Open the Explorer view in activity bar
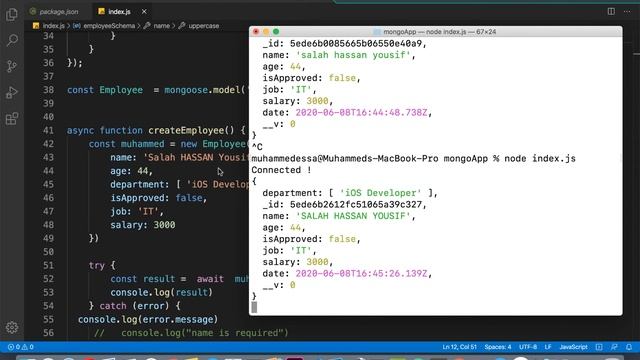 (12, 15)
